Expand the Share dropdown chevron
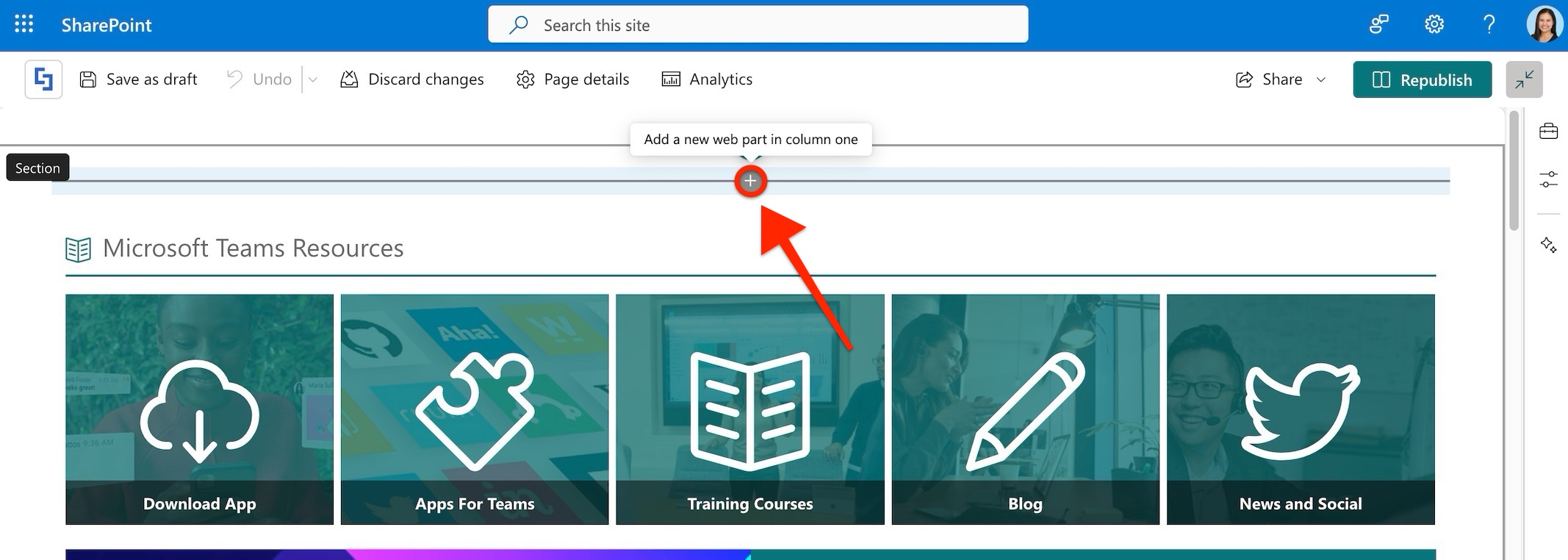 [x=1321, y=79]
